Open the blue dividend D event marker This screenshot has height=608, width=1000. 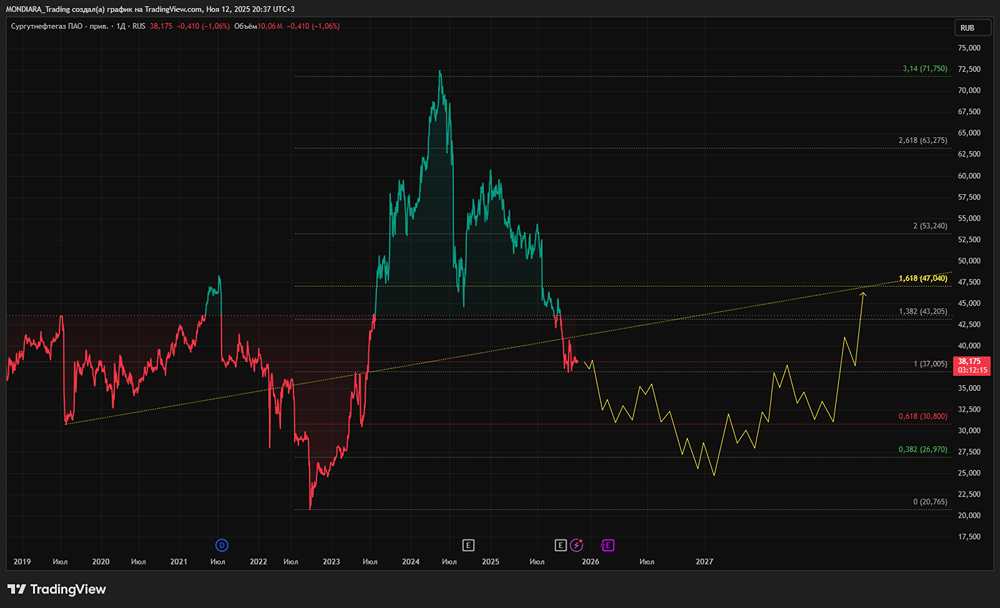[x=221, y=545]
